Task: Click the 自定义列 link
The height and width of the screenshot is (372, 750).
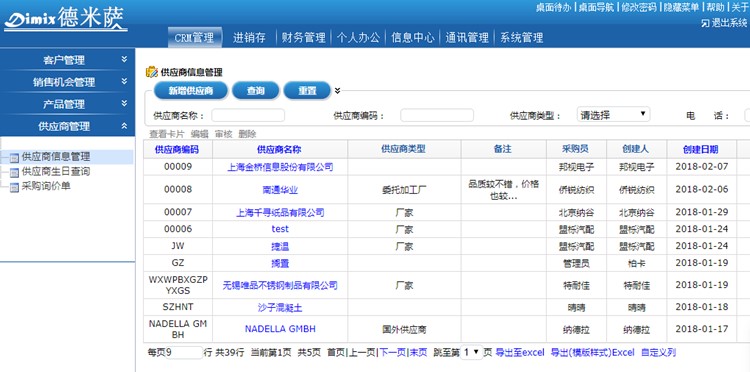Action: (658, 352)
